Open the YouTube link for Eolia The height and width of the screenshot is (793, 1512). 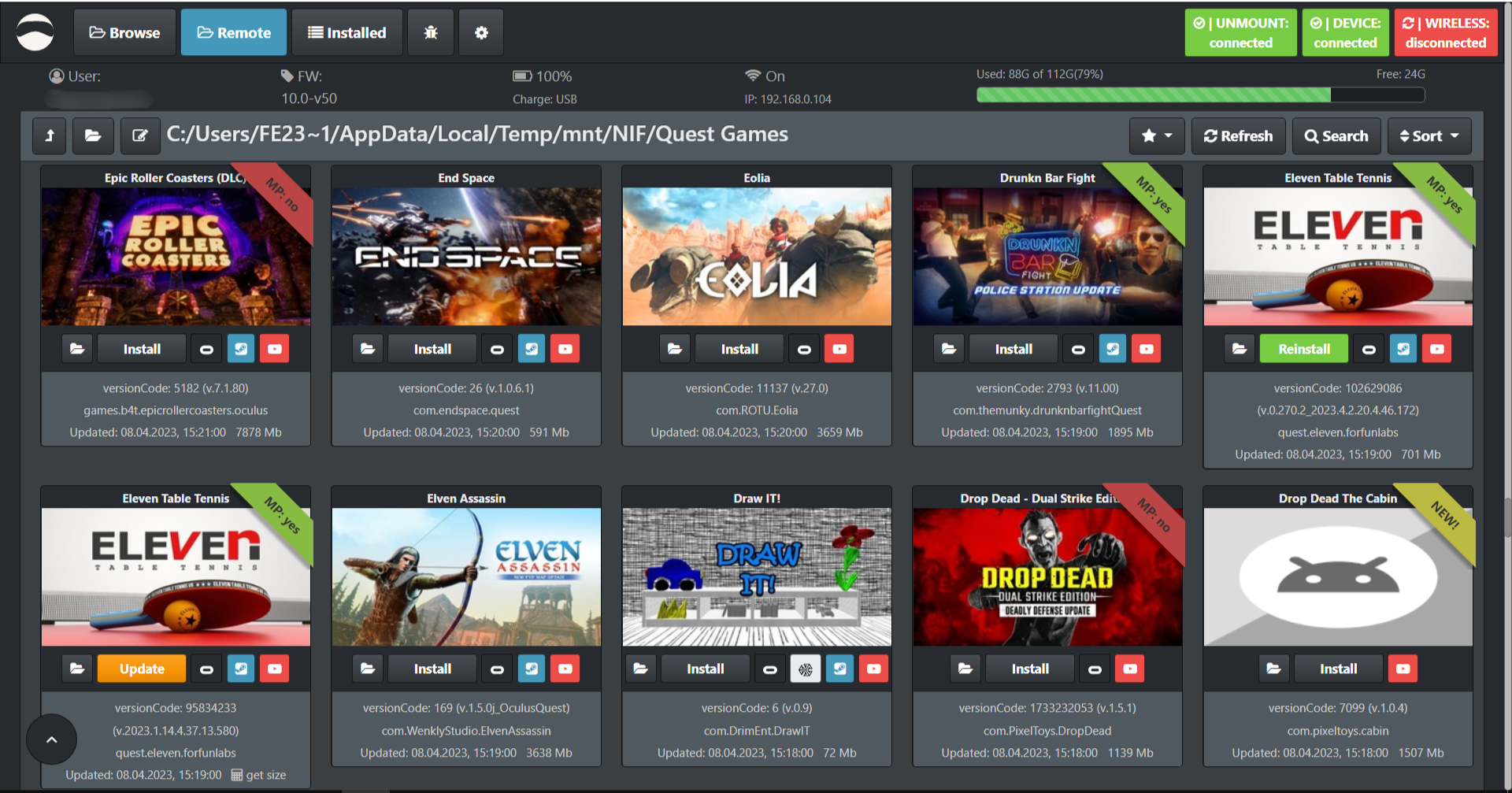pos(839,349)
